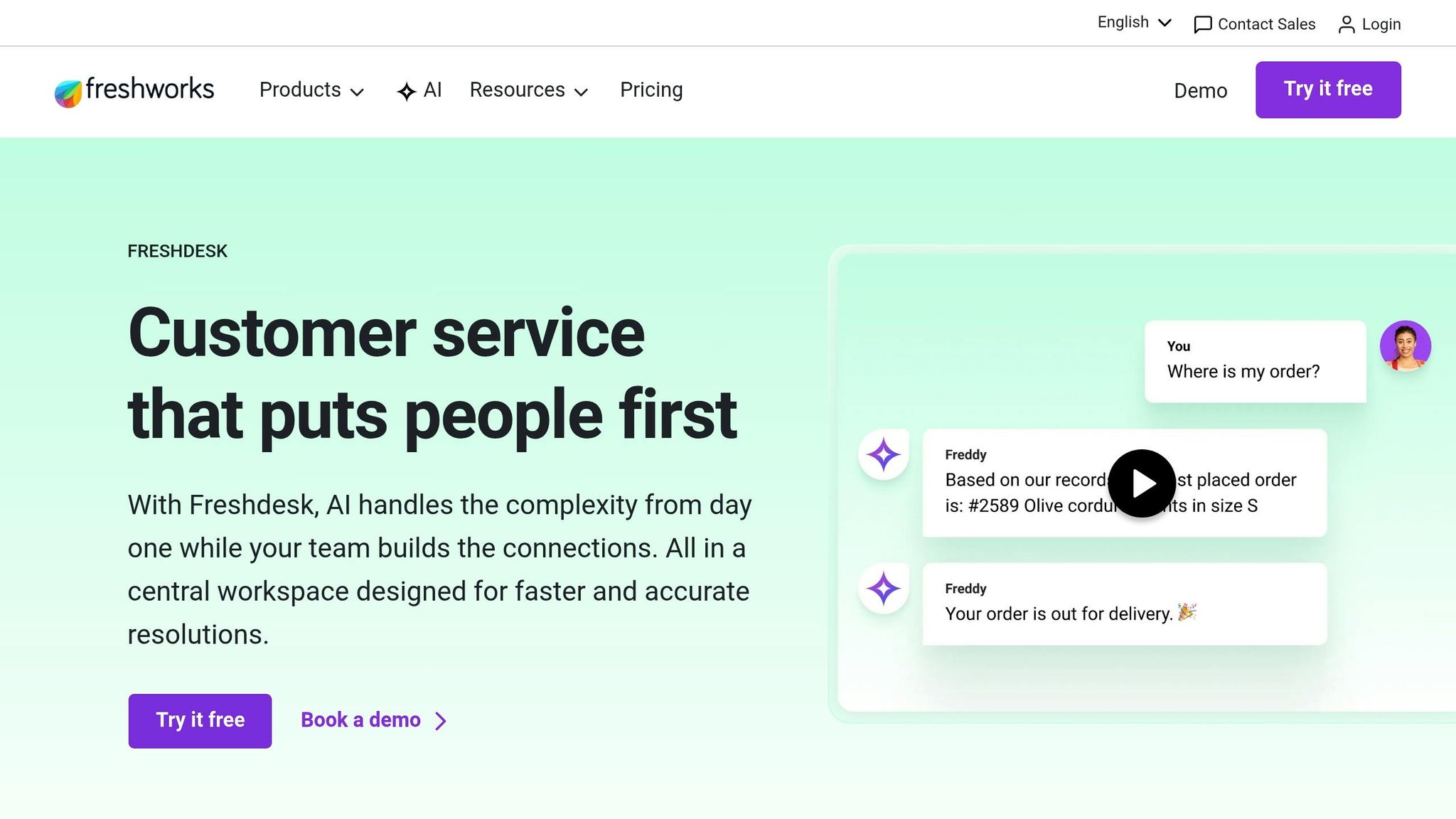Click the Login link text

[x=1380, y=23]
